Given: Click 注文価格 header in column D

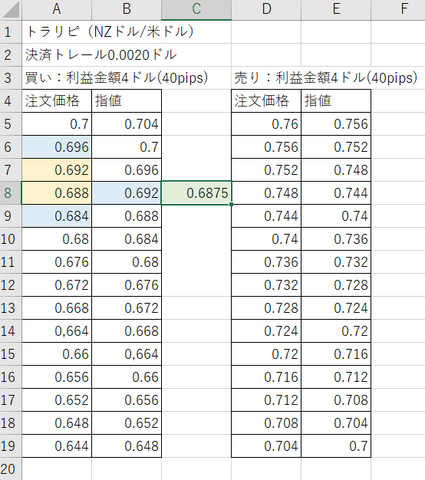Looking at the screenshot, I should click(266, 101).
